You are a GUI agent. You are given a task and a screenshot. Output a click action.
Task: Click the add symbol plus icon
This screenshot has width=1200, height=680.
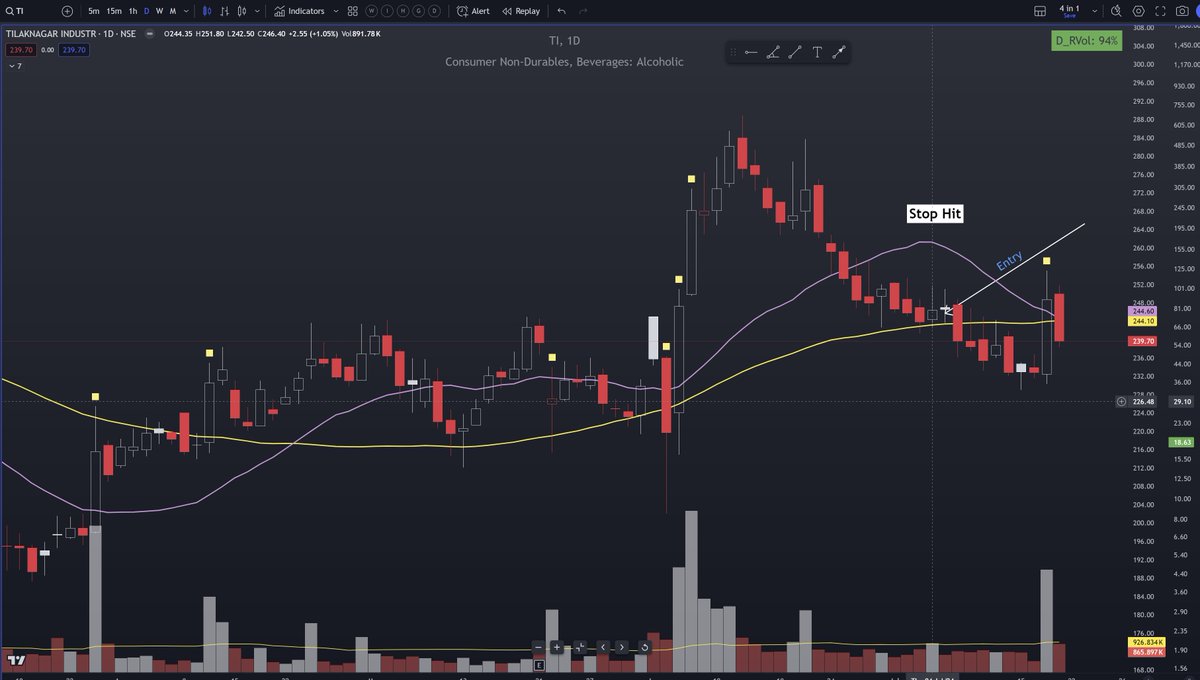pos(67,11)
